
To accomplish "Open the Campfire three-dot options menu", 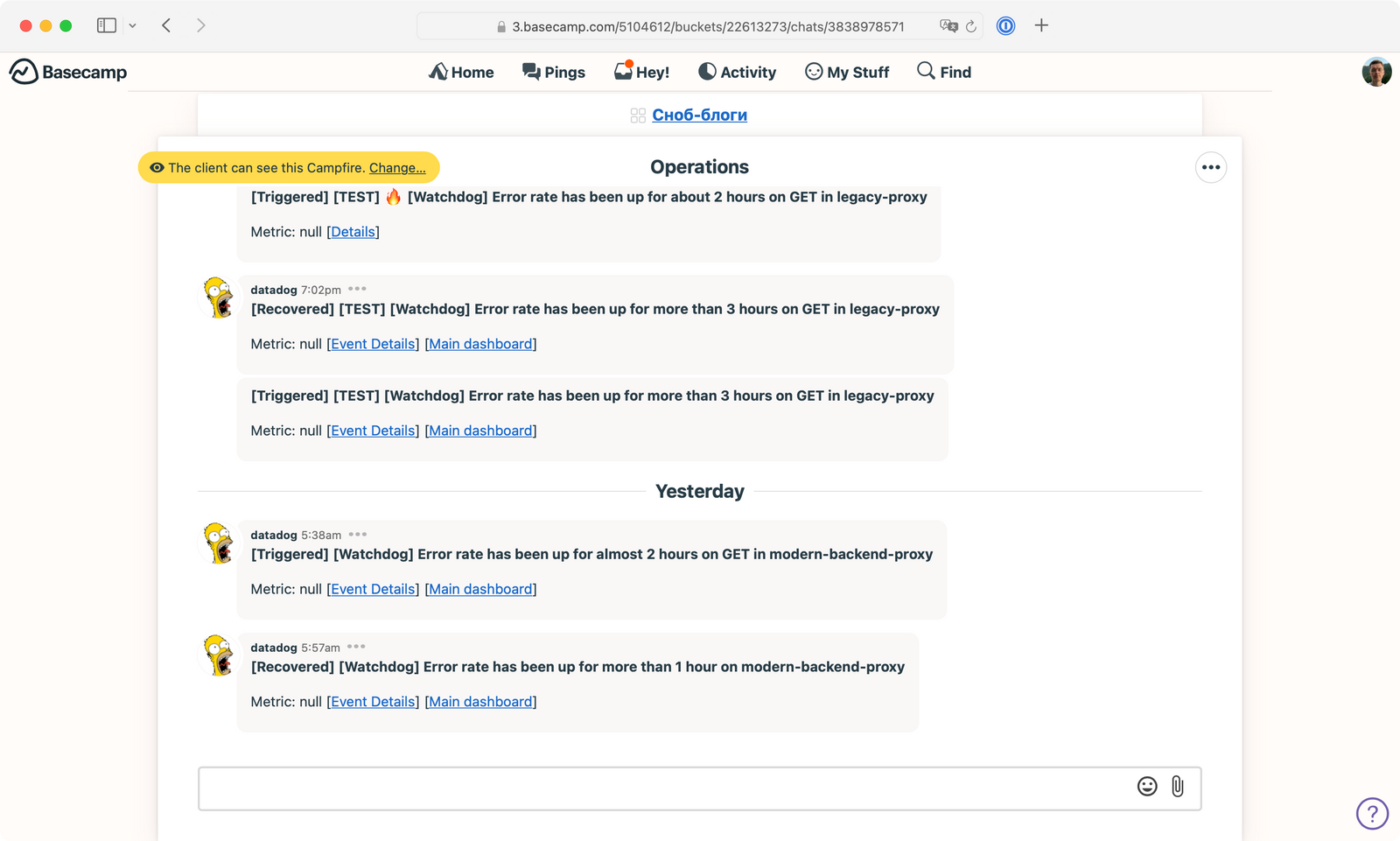I will (x=1210, y=167).
